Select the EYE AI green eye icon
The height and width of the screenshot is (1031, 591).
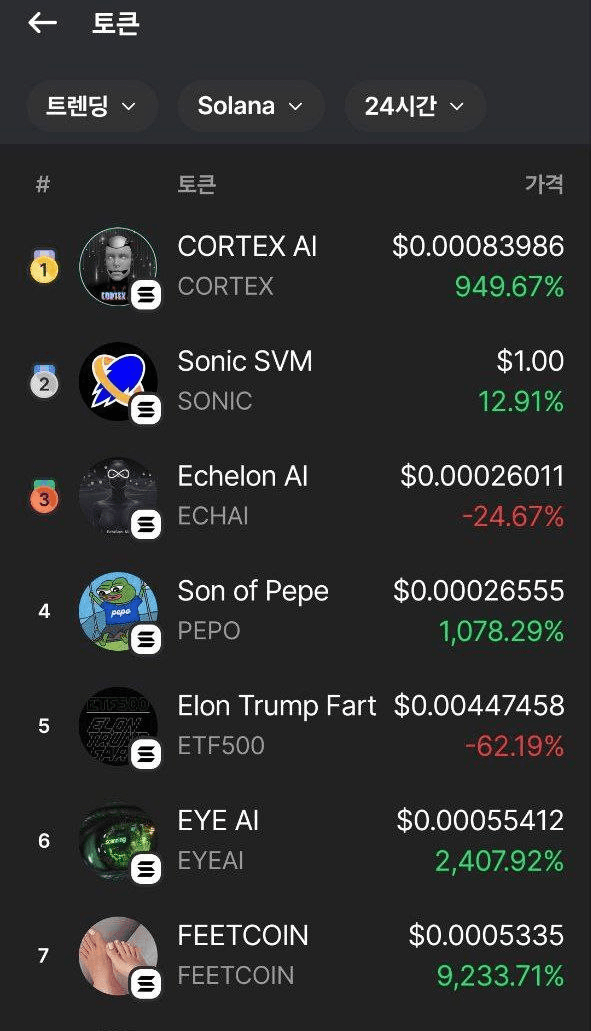(118, 840)
